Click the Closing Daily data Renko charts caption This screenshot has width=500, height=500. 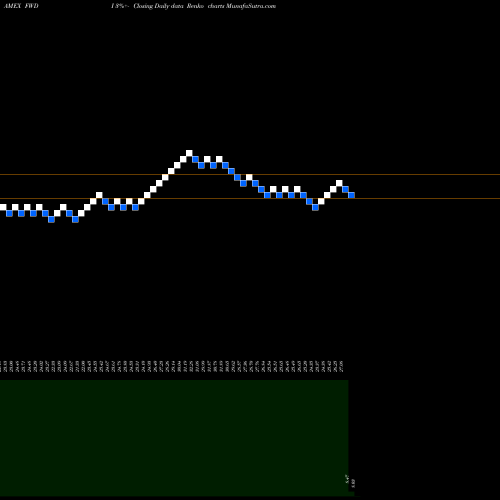pyautogui.click(x=179, y=6)
